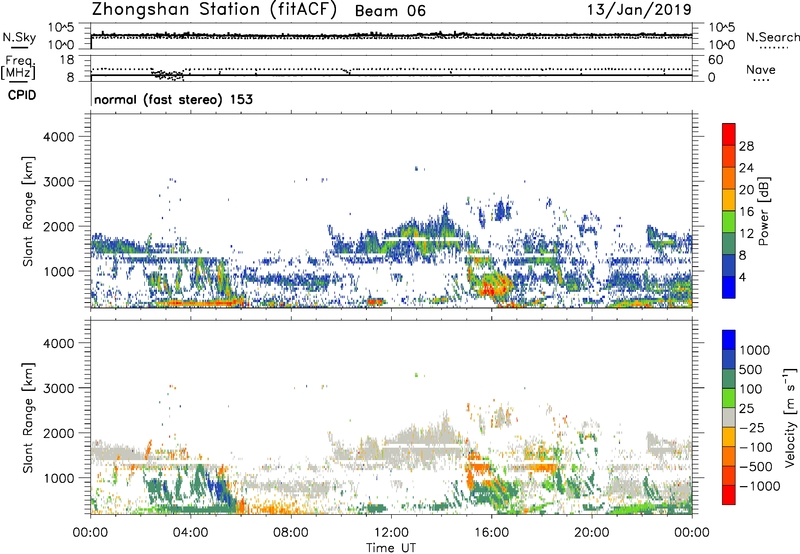The height and width of the screenshot is (554, 800).
Task: Click the "N.Sky" legend label
Action: pos(19,37)
